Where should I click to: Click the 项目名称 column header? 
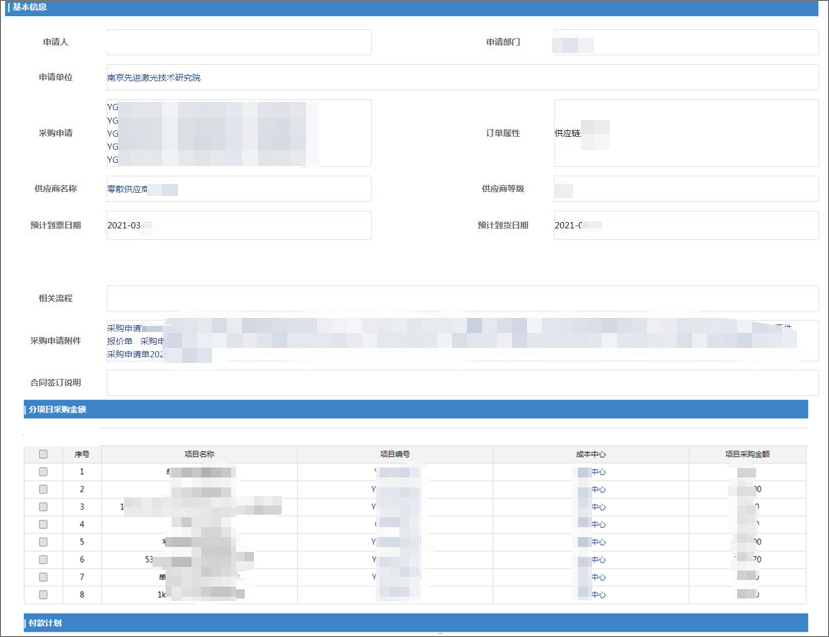pos(199,454)
